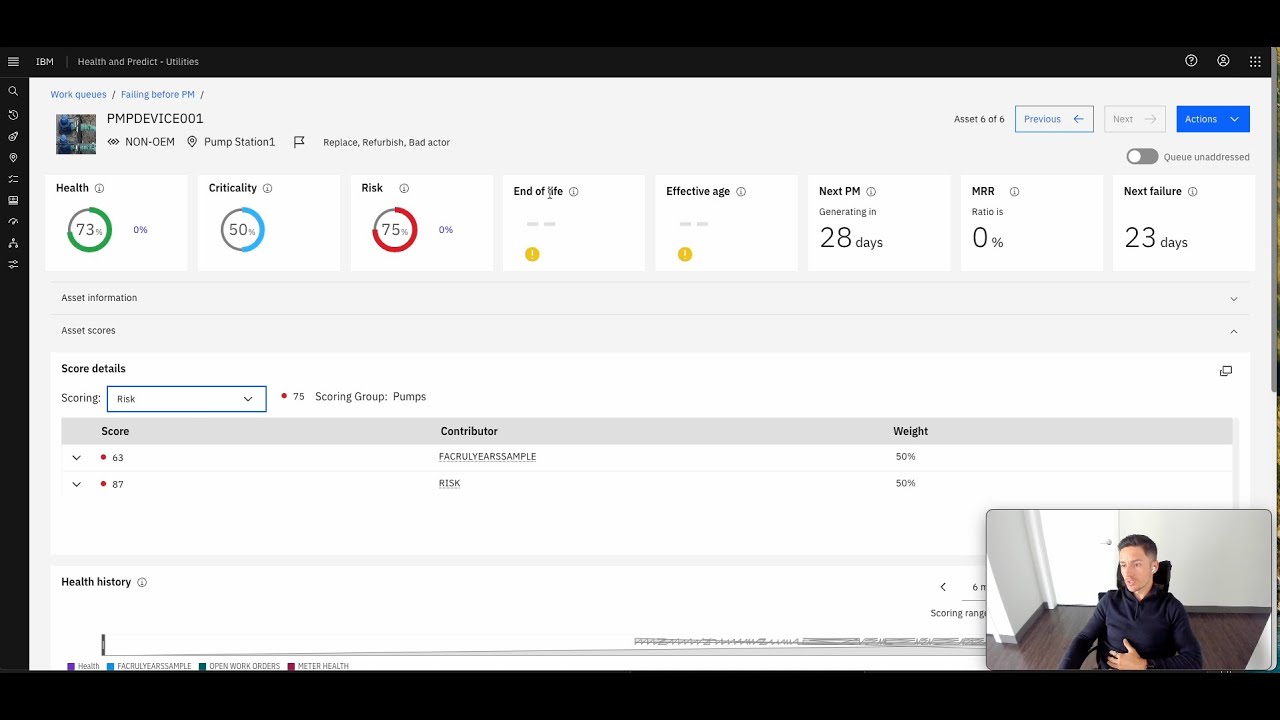
Task: Open score details in pop-out window icon
Action: coord(1226,371)
